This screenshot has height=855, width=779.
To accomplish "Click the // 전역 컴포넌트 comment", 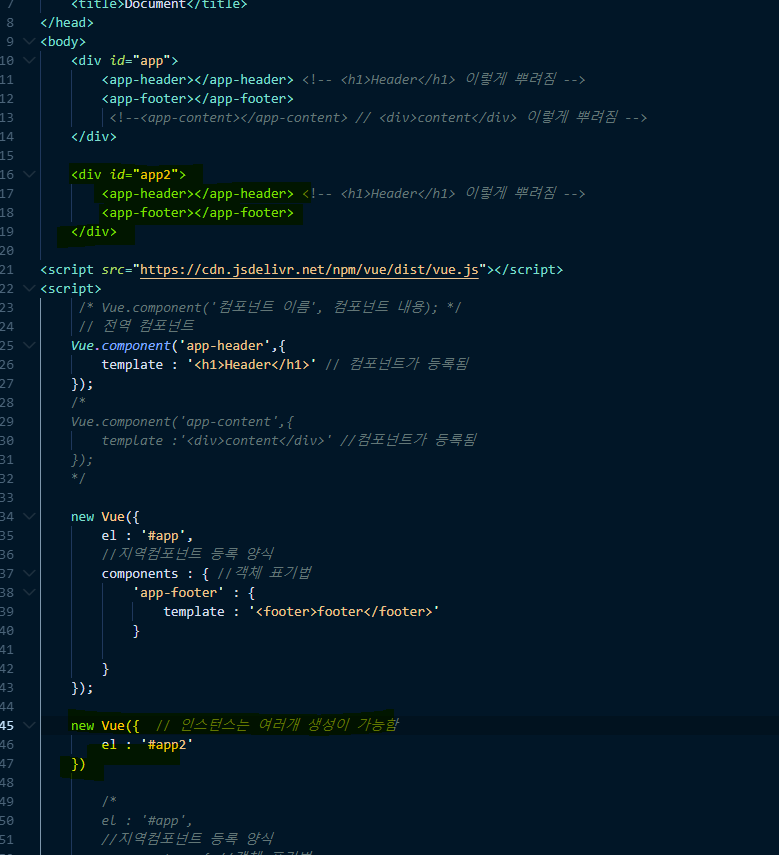I will point(136,326).
